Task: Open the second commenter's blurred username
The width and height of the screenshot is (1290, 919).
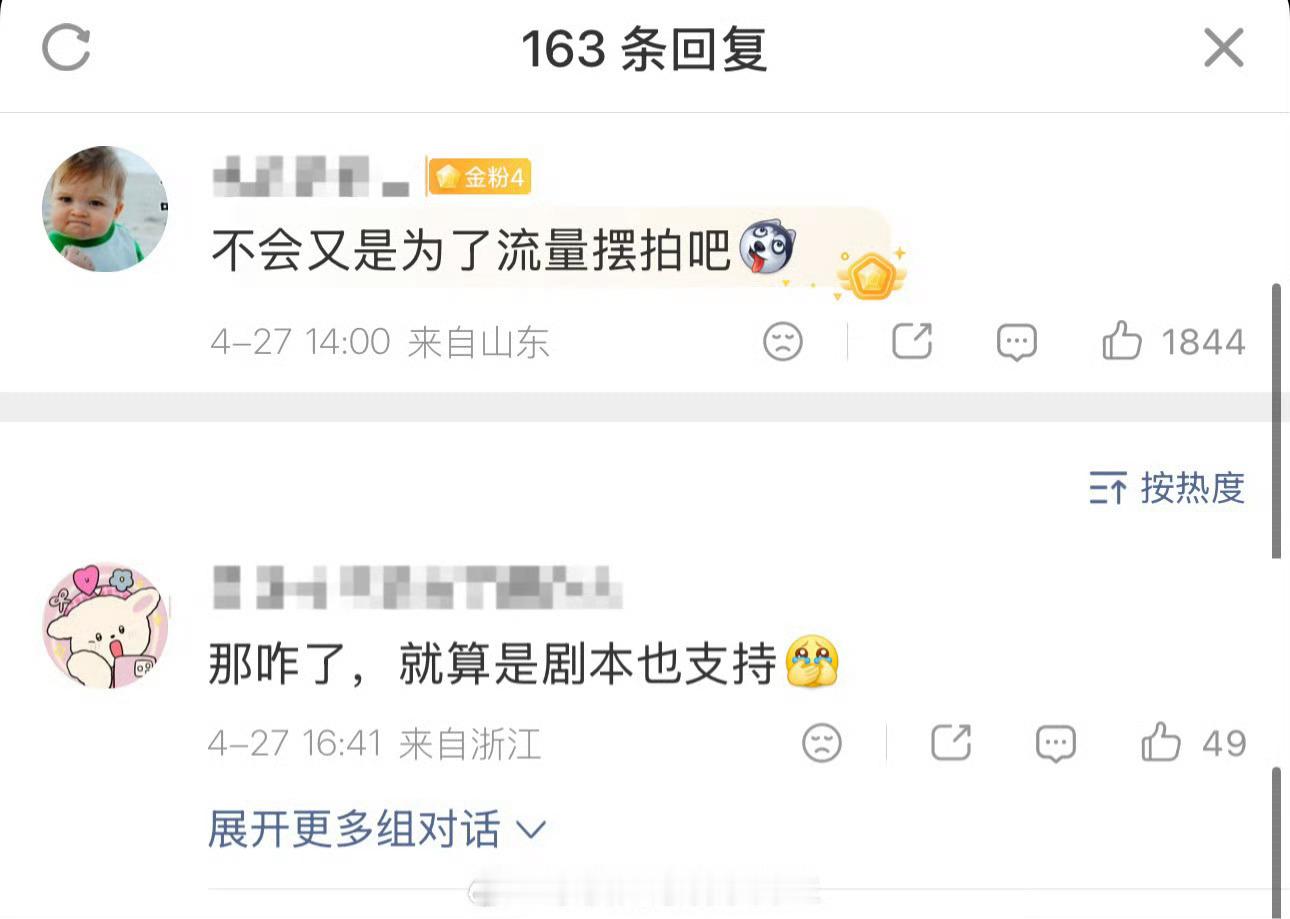Action: coord(417,587)
